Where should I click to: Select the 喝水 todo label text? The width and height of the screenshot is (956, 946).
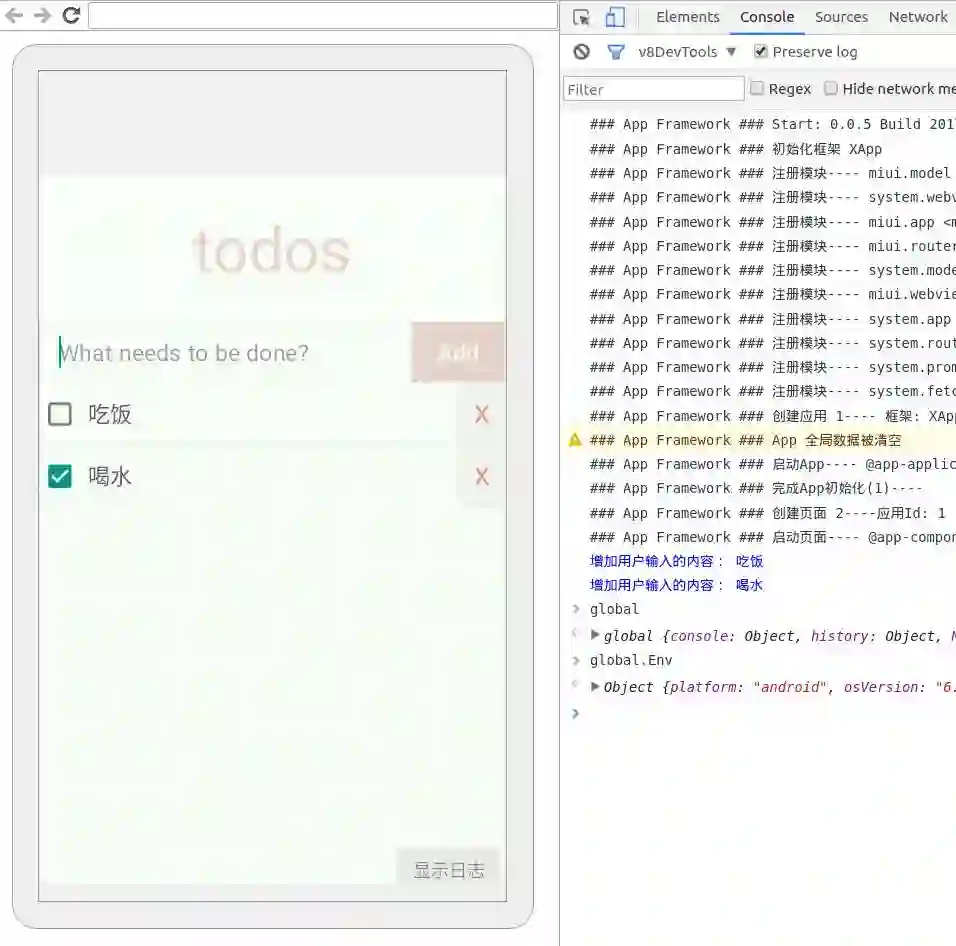click(x=110, y=476)
